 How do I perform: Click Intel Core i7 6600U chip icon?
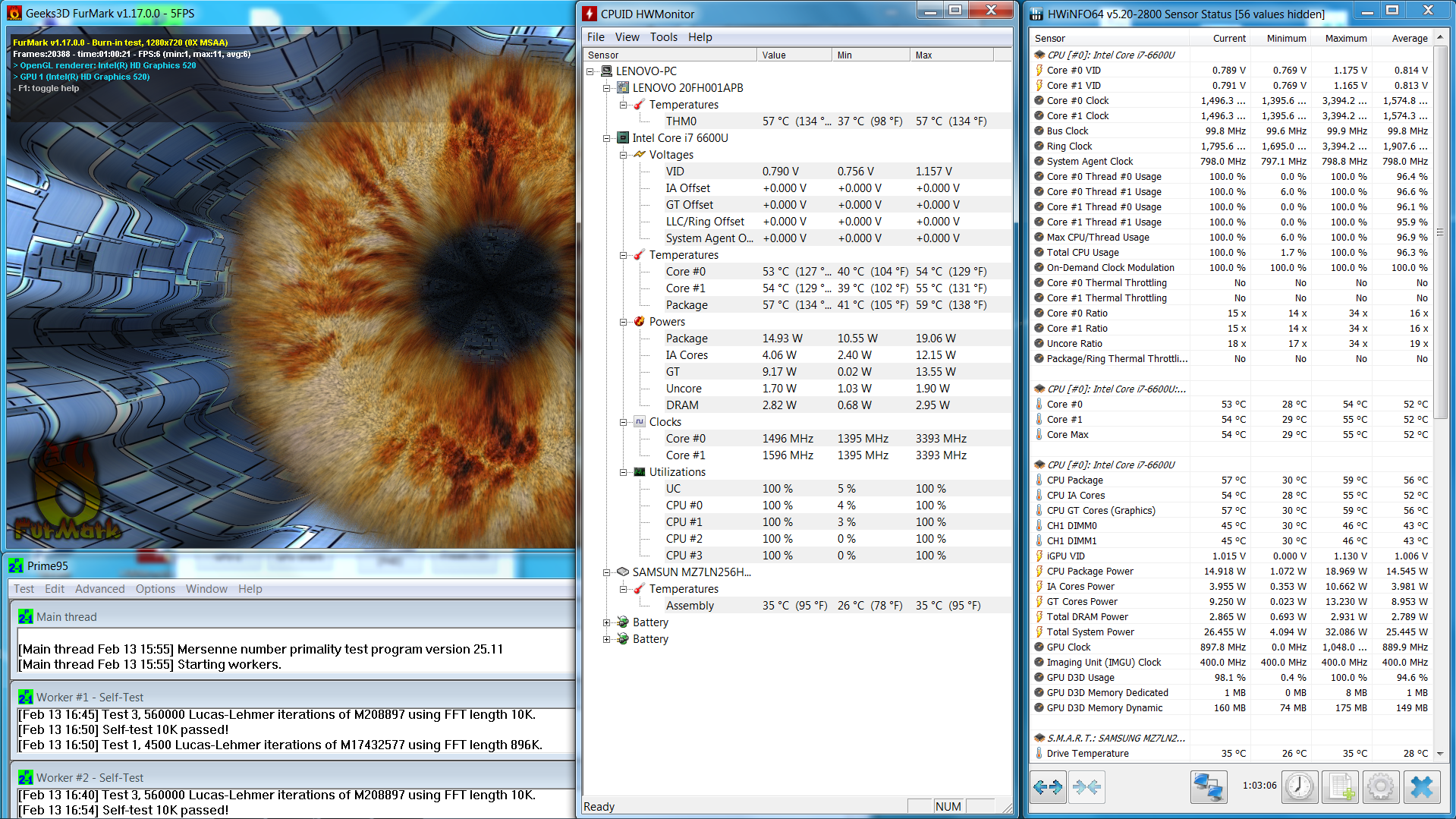623,138
